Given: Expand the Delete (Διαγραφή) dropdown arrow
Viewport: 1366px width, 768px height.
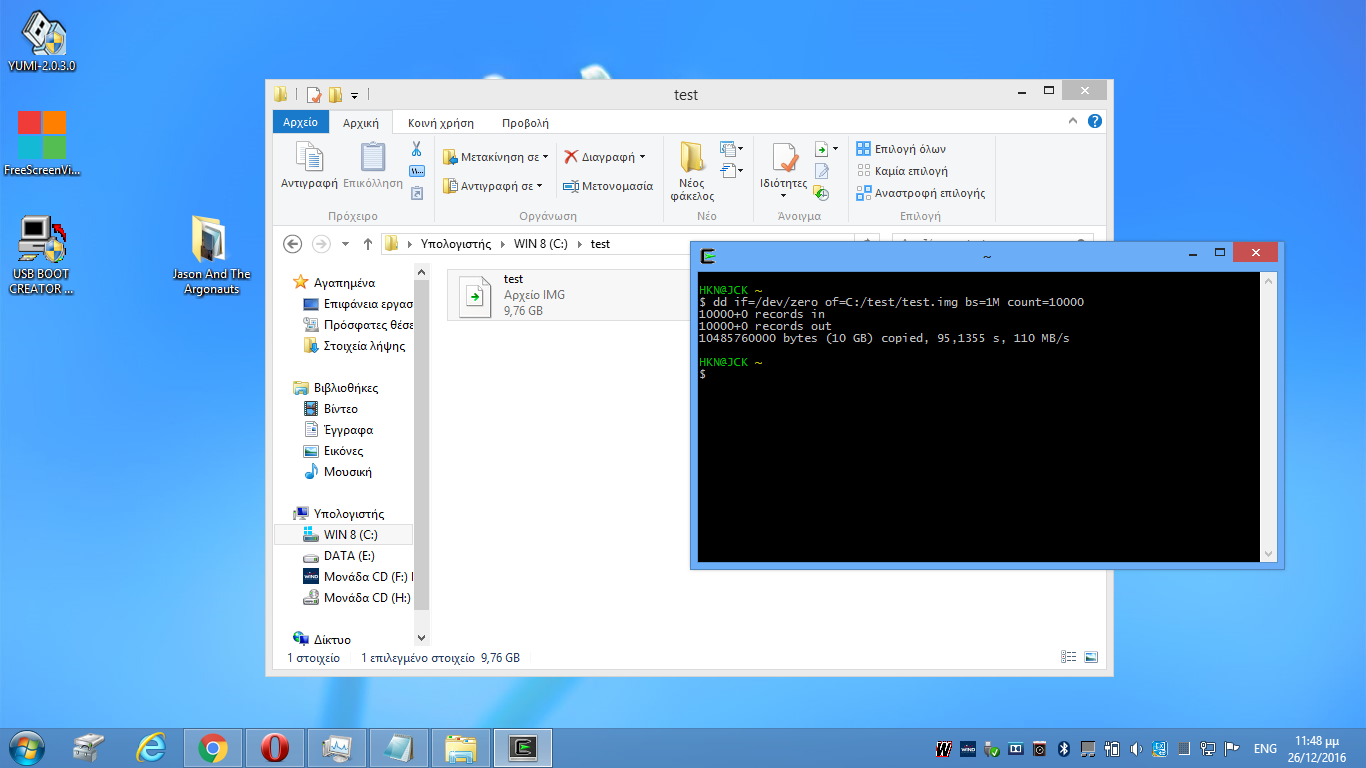Looking at the screenshot, I should (642, 157).
